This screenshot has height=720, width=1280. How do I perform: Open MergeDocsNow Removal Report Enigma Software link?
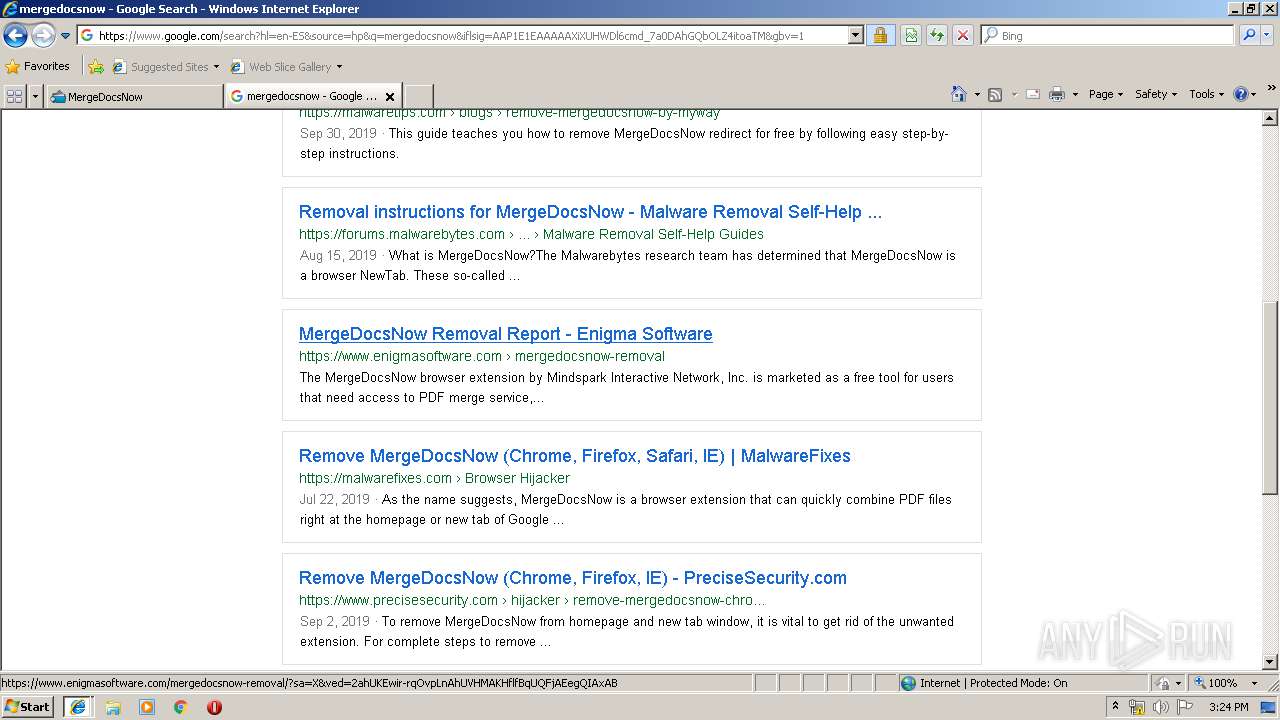505,334
